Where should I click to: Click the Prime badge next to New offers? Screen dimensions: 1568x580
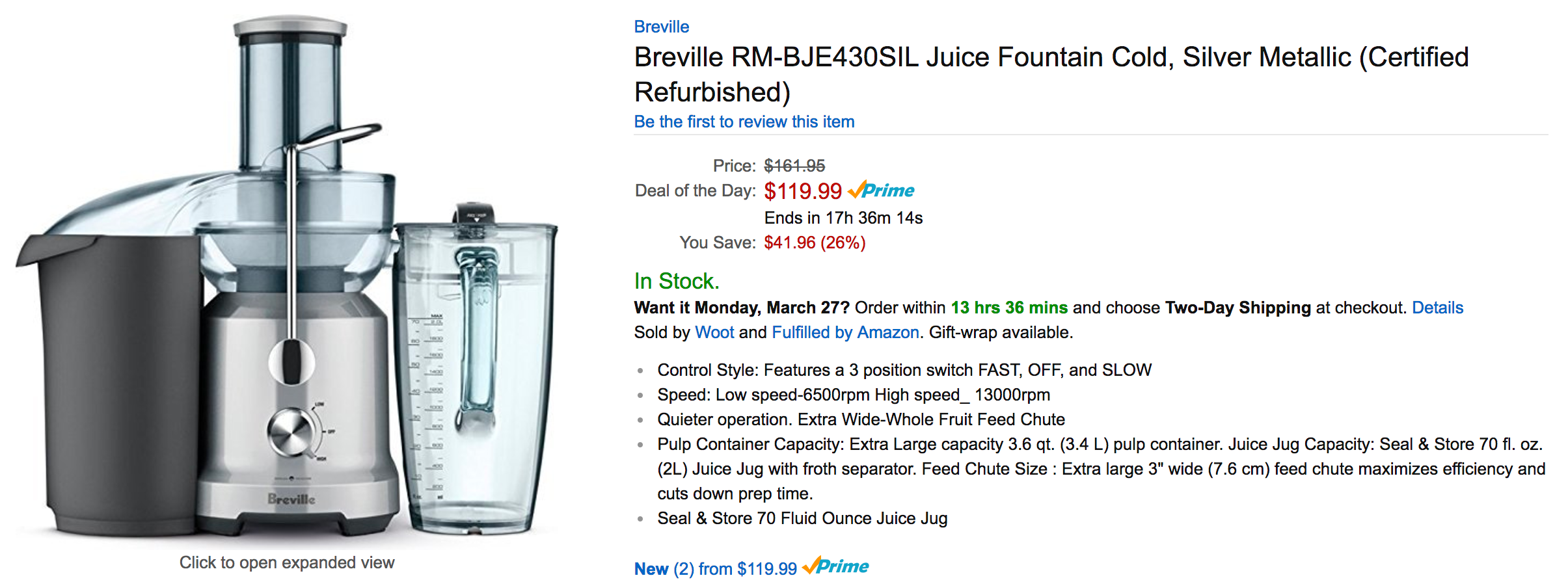pos(836,566)
